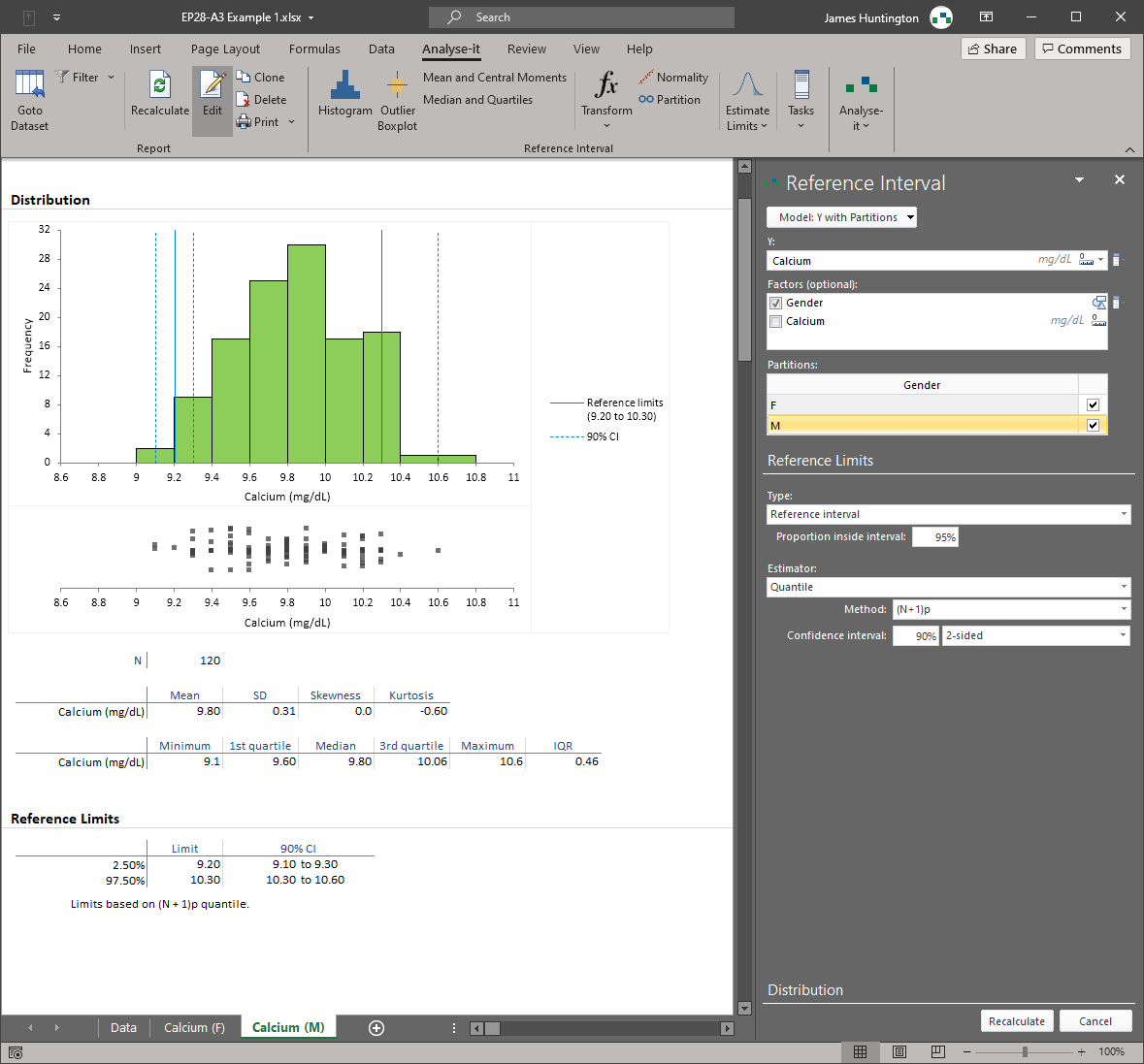Screen dimensions: 1144x1064
Task: Switch to the Calcium (F) sheet tab
Action: [x=194, y=1028]
